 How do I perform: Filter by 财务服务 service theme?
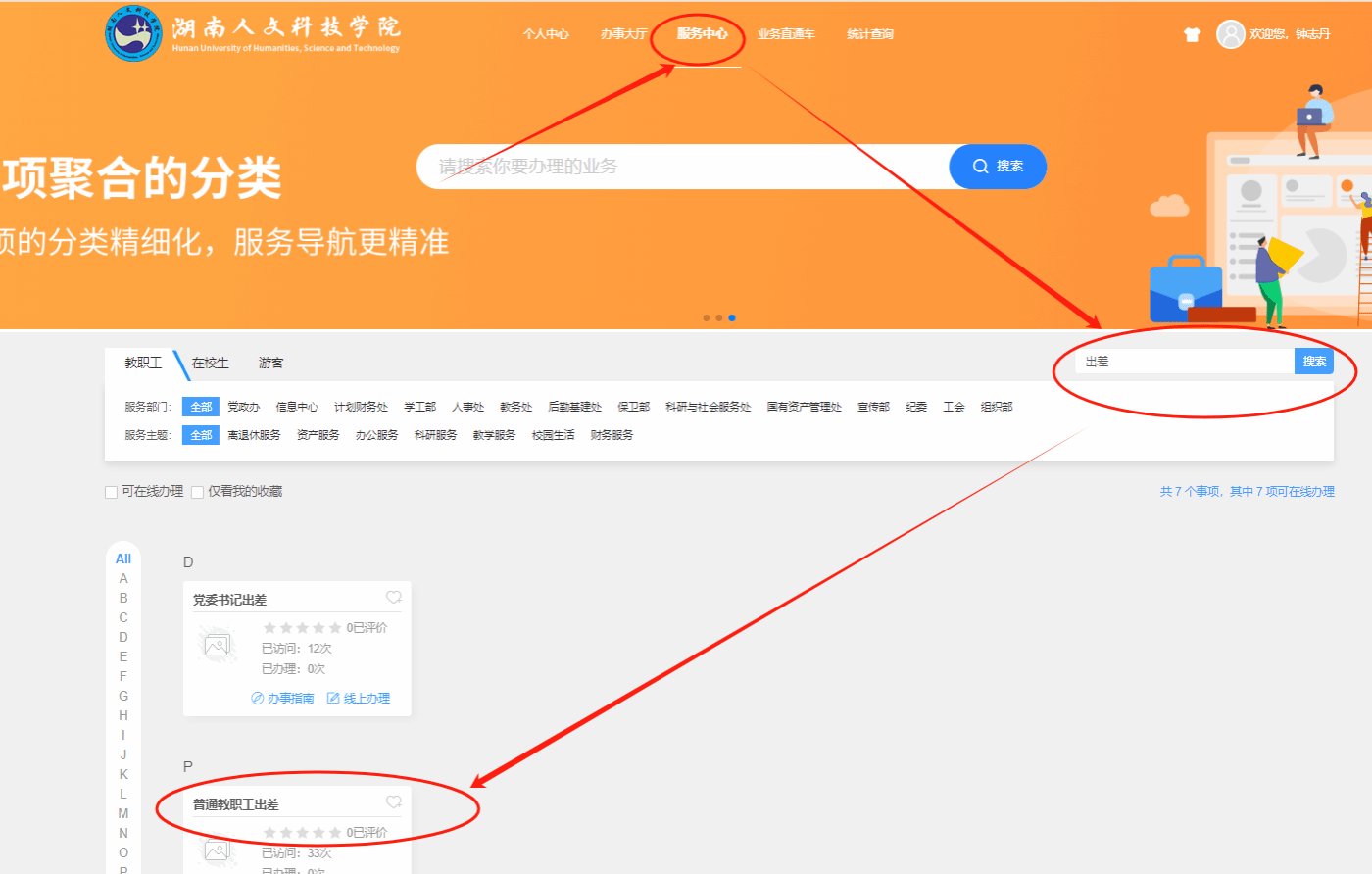click(612, 435)
